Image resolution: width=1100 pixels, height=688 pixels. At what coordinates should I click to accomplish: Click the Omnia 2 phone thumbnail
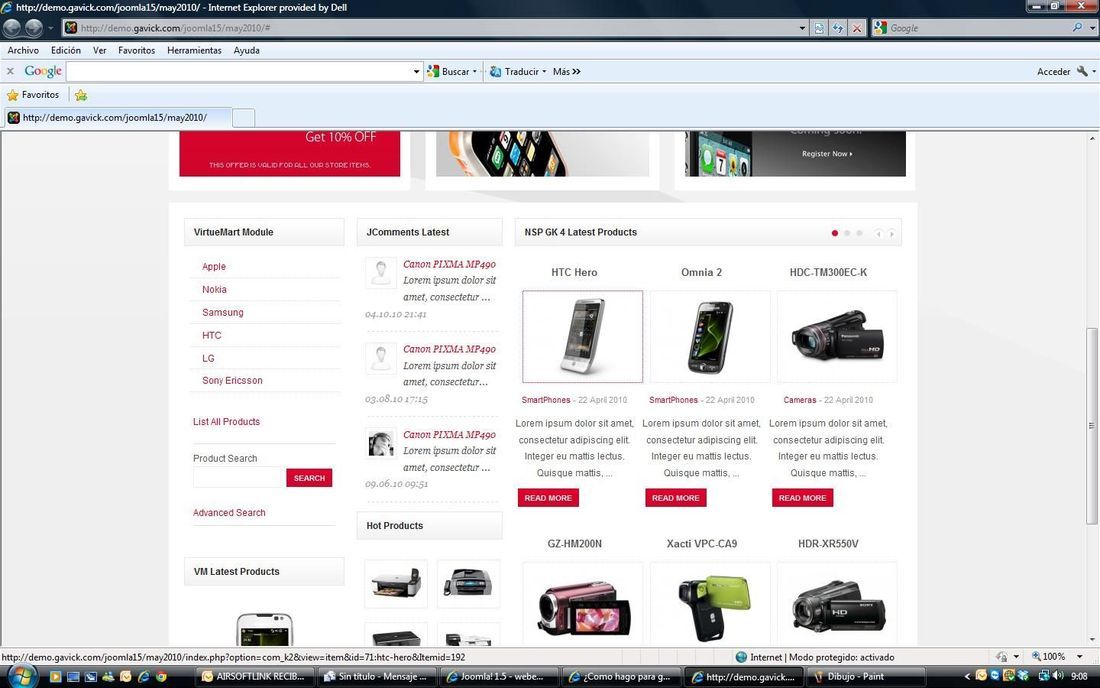click(710, 337)
